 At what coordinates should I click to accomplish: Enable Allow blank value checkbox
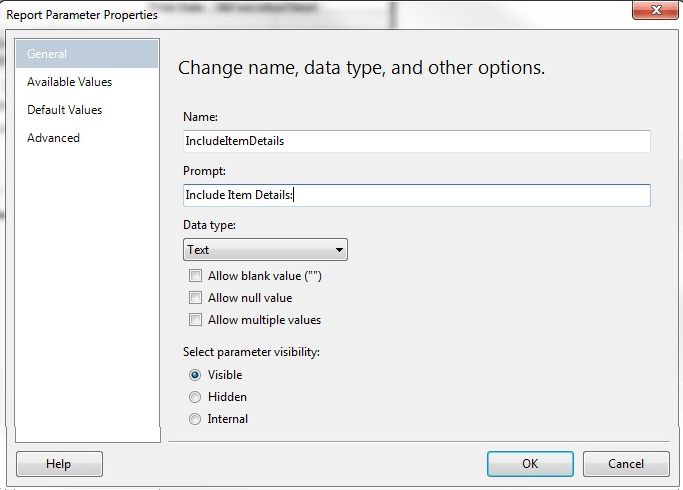195,276
